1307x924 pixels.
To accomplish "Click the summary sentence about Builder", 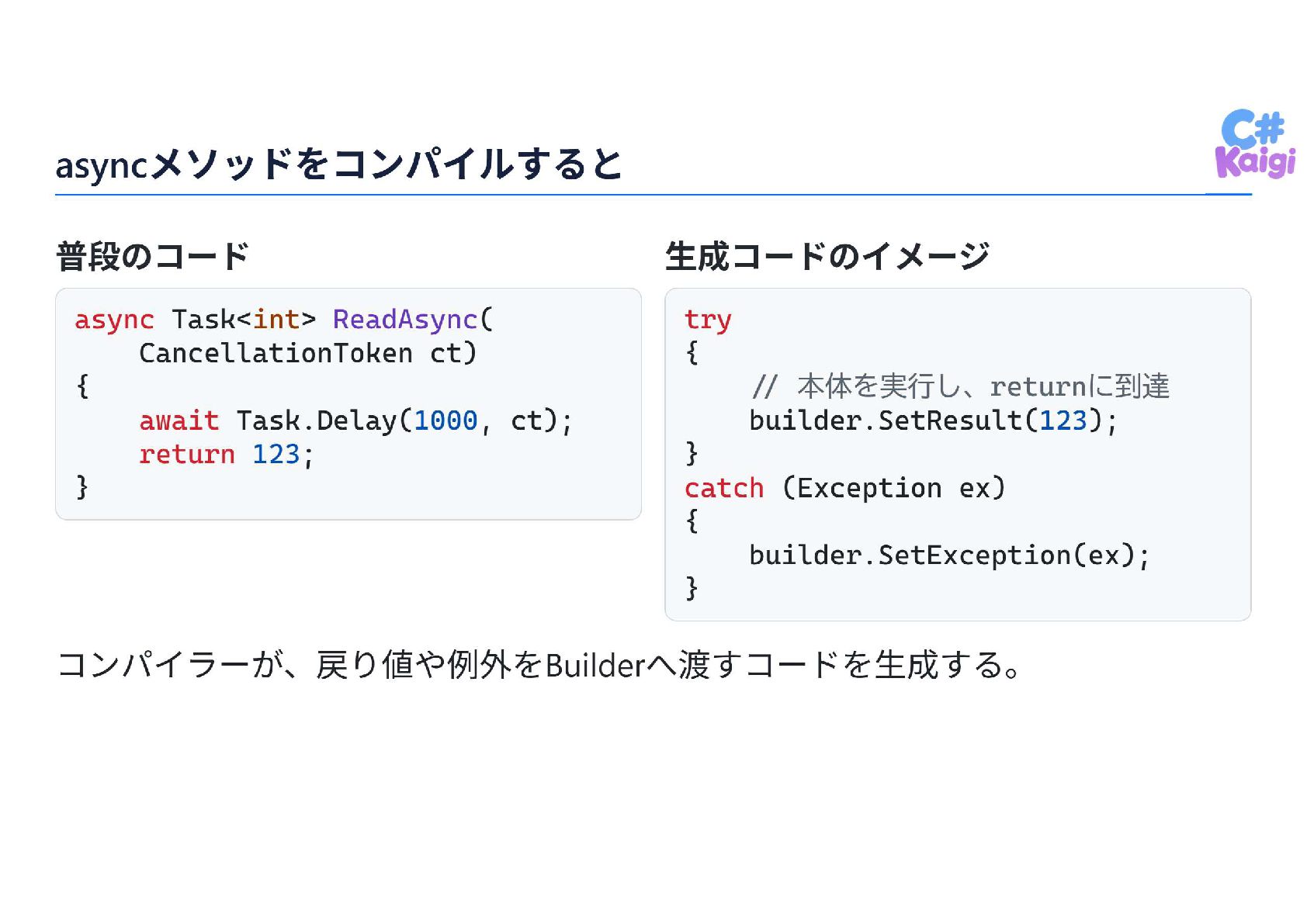I will [540, 665].
